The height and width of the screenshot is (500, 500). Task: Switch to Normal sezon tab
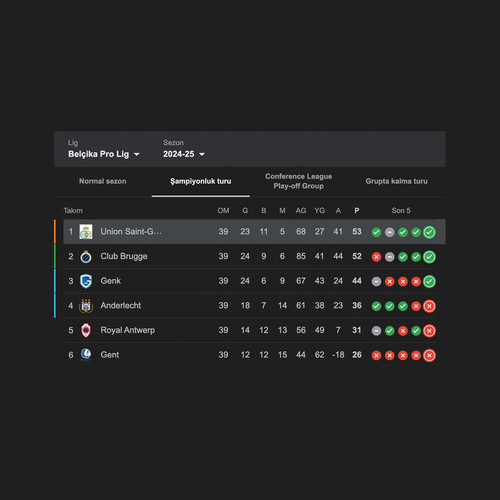tap(103, 181)
